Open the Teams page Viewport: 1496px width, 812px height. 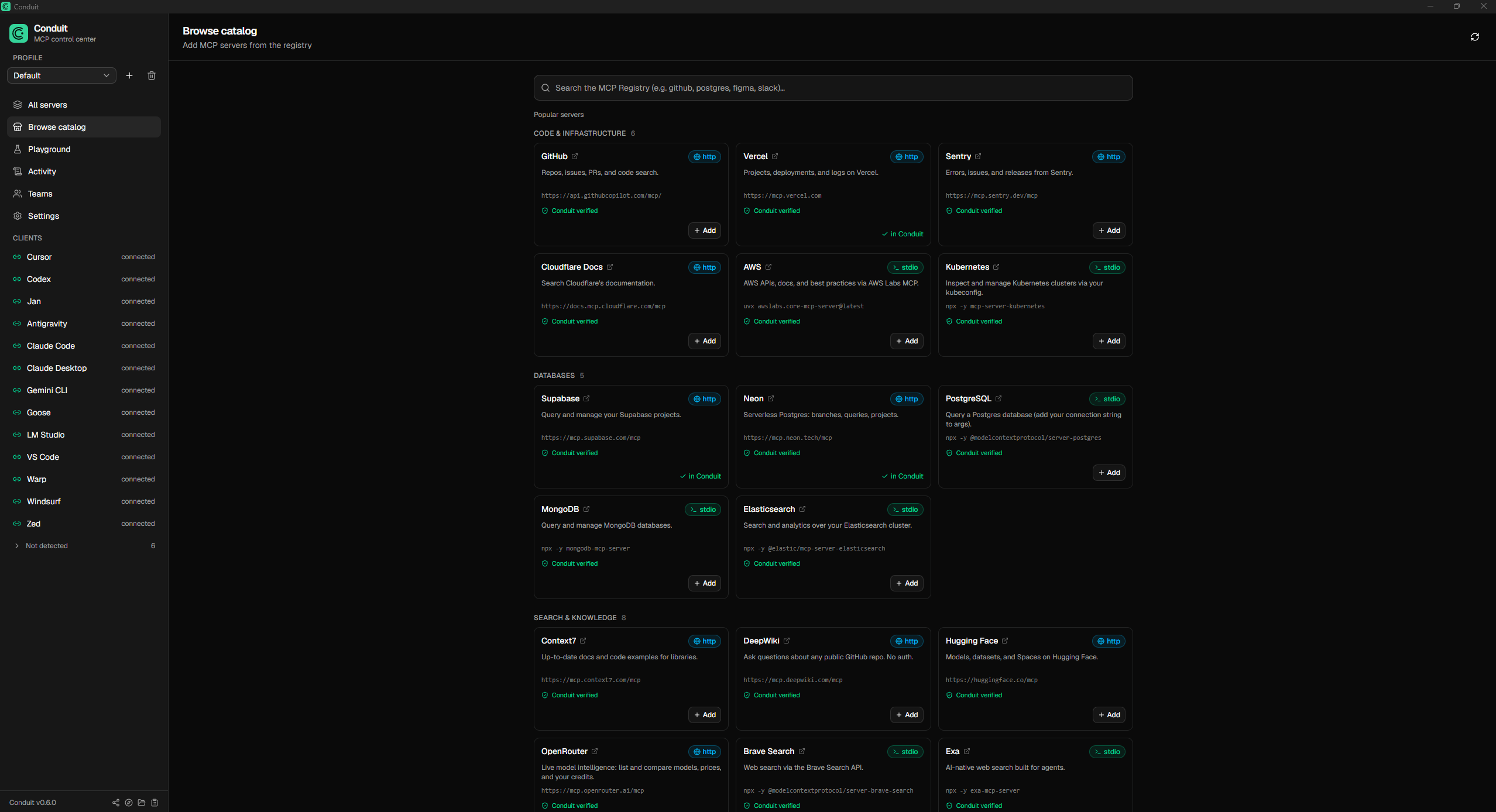84,194
